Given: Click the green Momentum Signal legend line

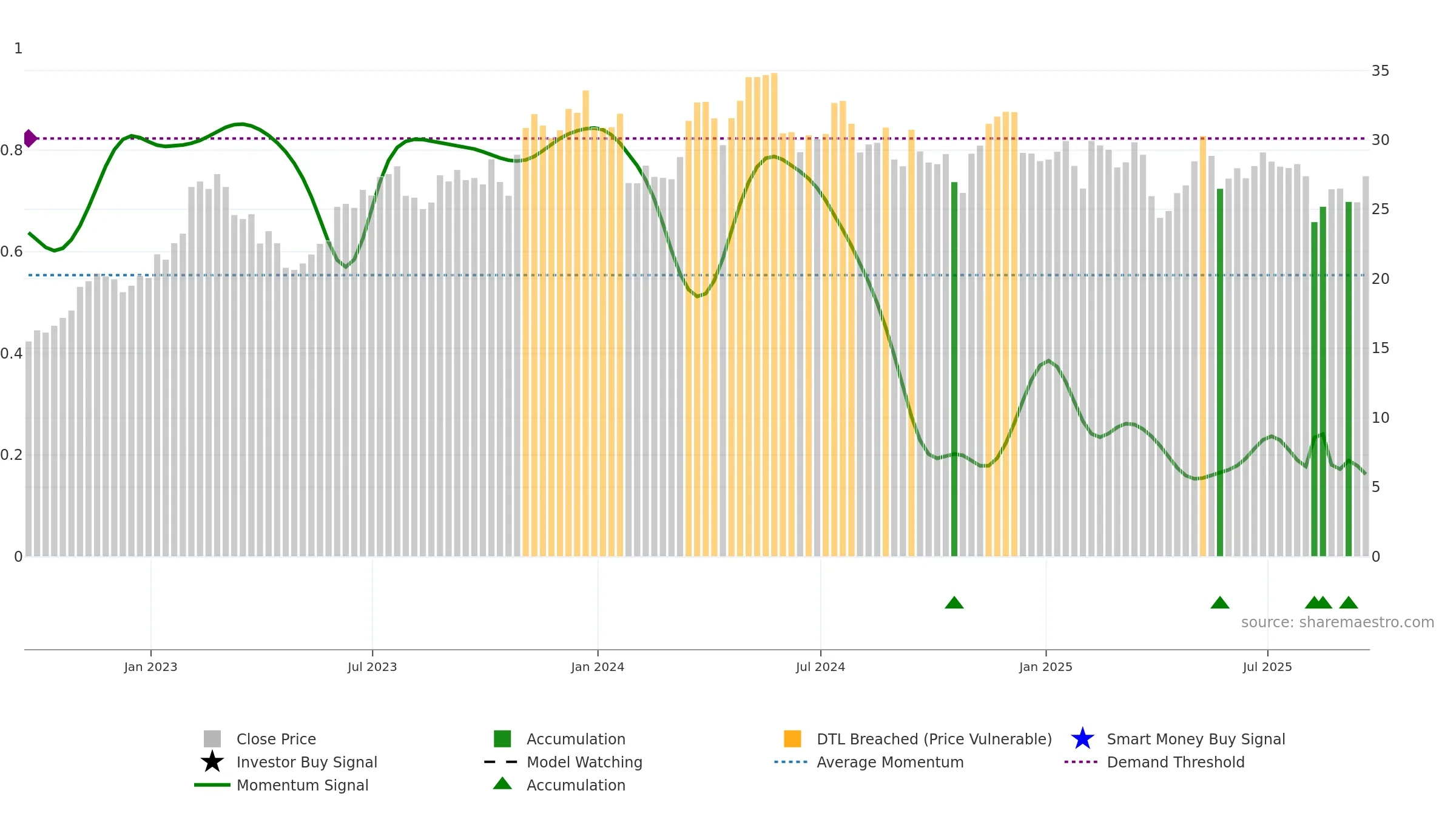Looking at the screenshot, I should 212,785.
